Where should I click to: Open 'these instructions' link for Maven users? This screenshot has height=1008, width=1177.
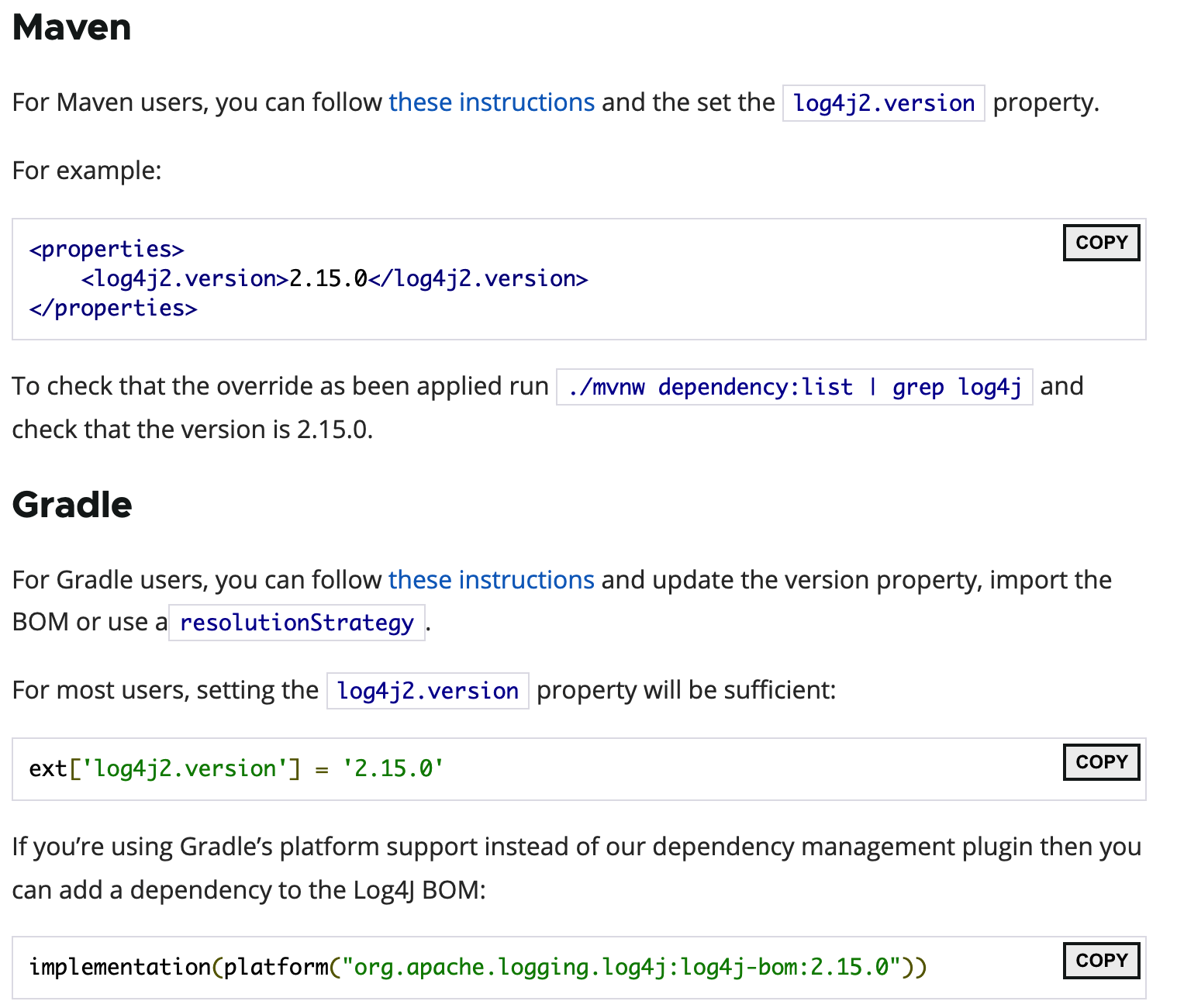pyautogui.click(x=492, y=102)
